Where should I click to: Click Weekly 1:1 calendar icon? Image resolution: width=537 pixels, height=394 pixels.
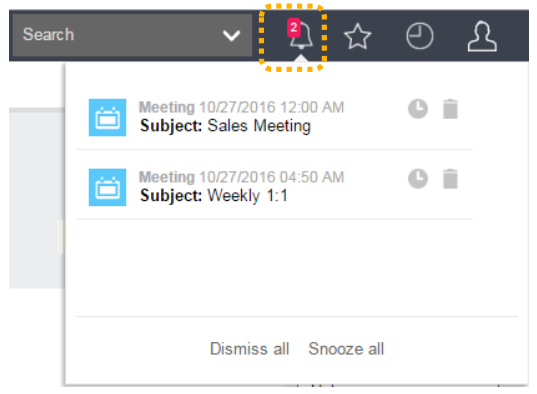coord(108,187)
